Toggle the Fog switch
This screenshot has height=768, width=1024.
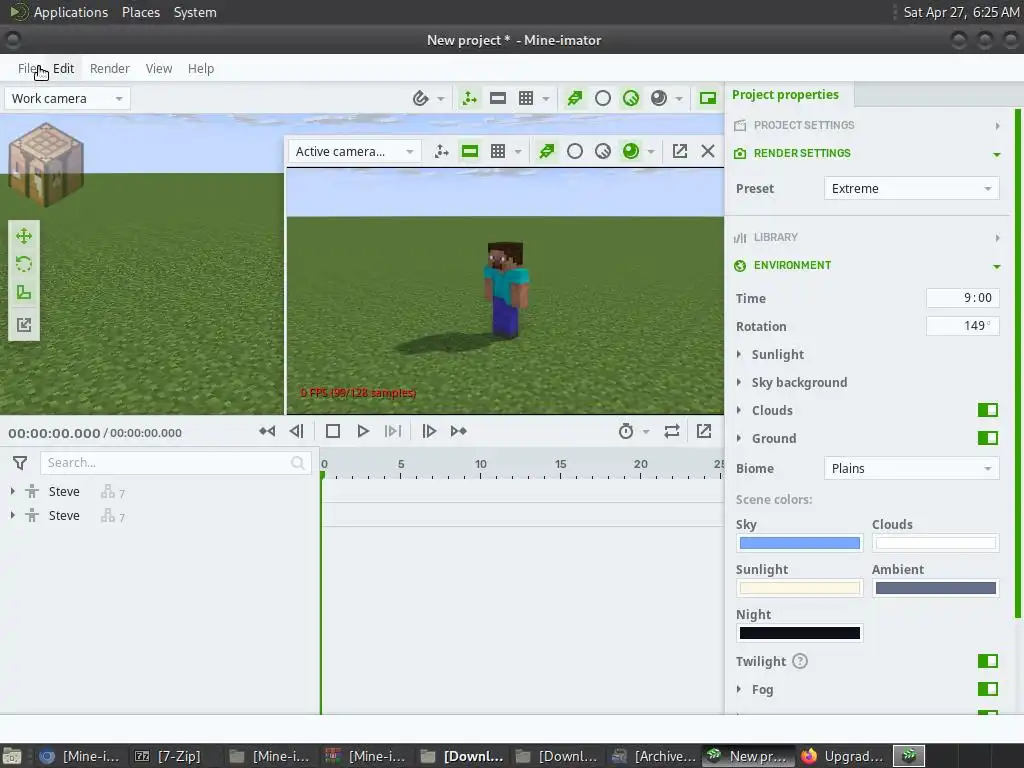click(x=987, y=690)
